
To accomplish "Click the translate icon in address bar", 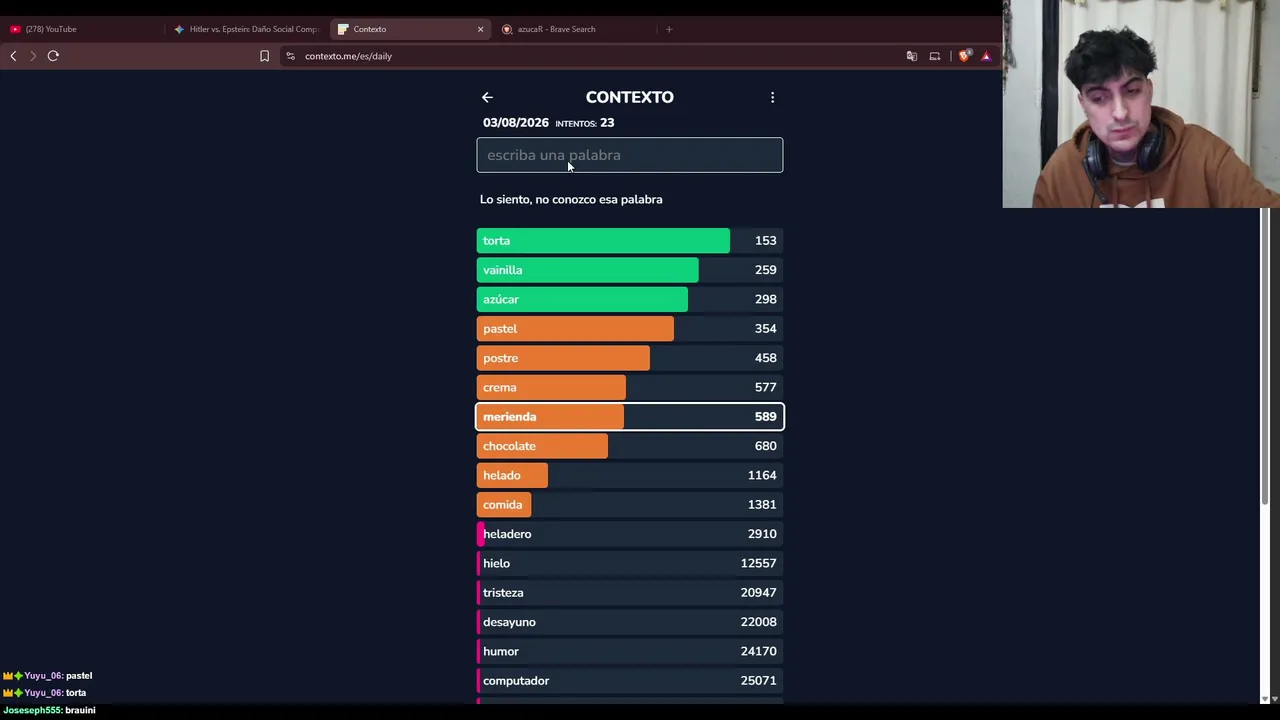I will pos(911,56).
